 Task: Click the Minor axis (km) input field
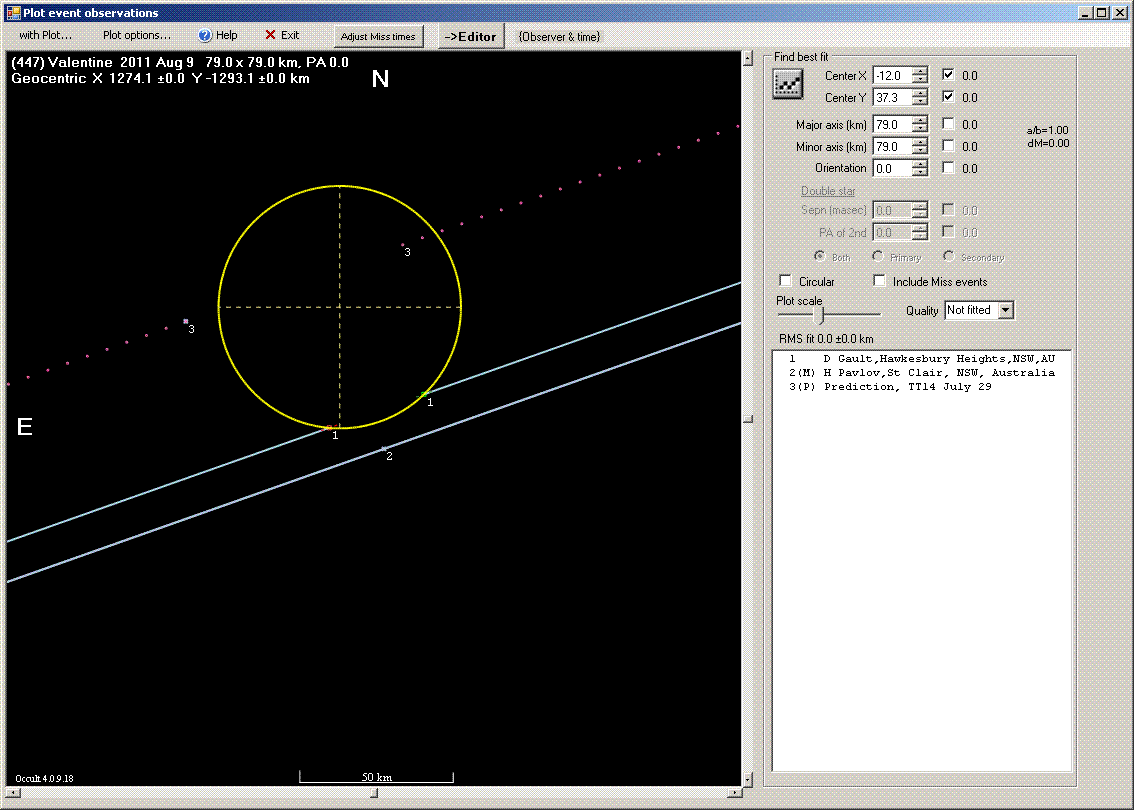point(892,146)
